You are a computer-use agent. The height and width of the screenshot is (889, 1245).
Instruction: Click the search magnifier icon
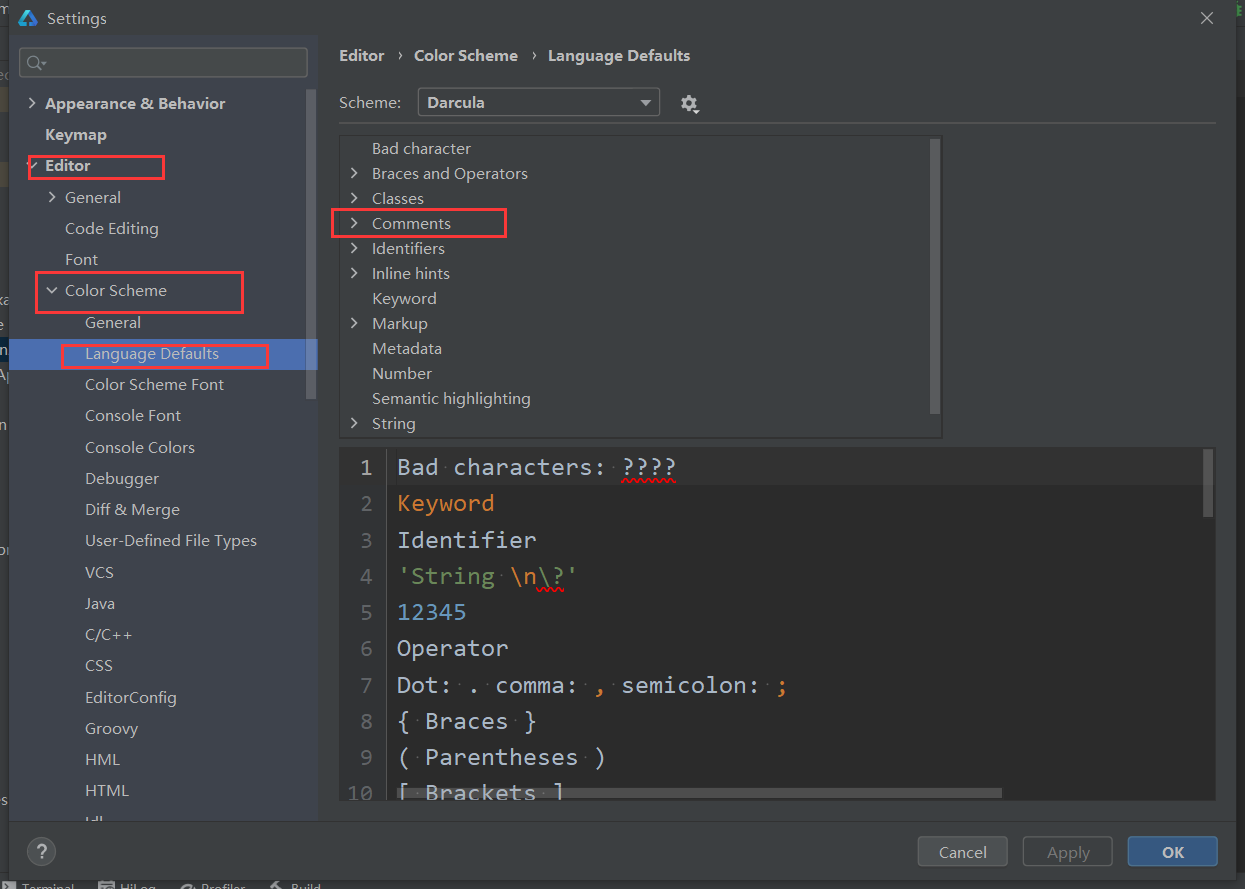36,63
